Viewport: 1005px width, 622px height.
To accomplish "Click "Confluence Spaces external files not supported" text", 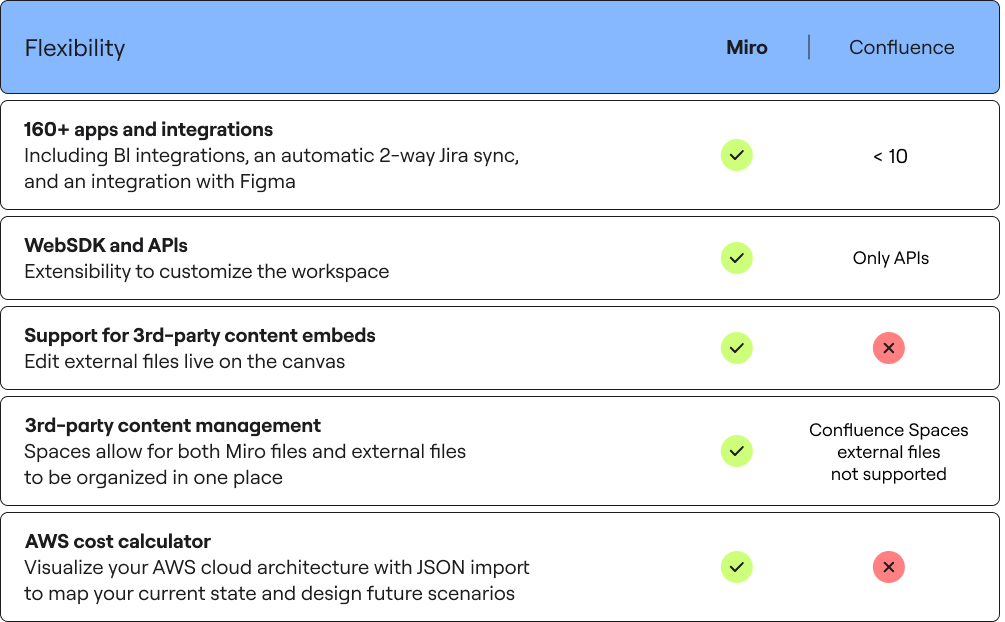I will click(x=888, y=452).
